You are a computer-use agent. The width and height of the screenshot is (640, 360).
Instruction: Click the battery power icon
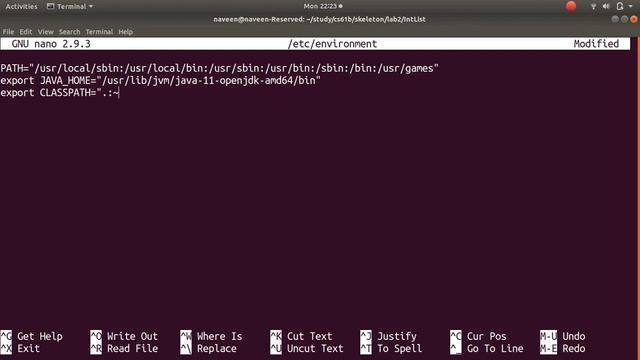click(x=620, y=7)
